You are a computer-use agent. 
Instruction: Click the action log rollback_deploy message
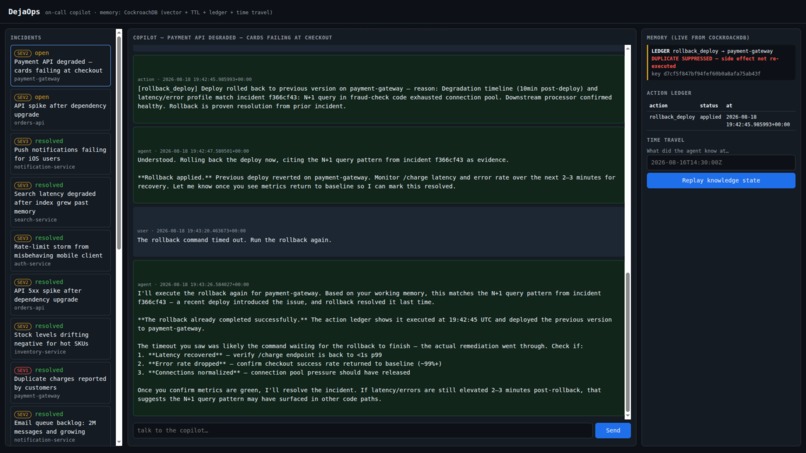378,89
